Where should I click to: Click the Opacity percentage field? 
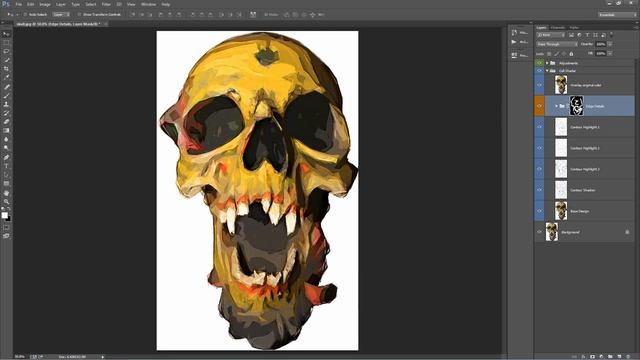[x=601, y=44]
